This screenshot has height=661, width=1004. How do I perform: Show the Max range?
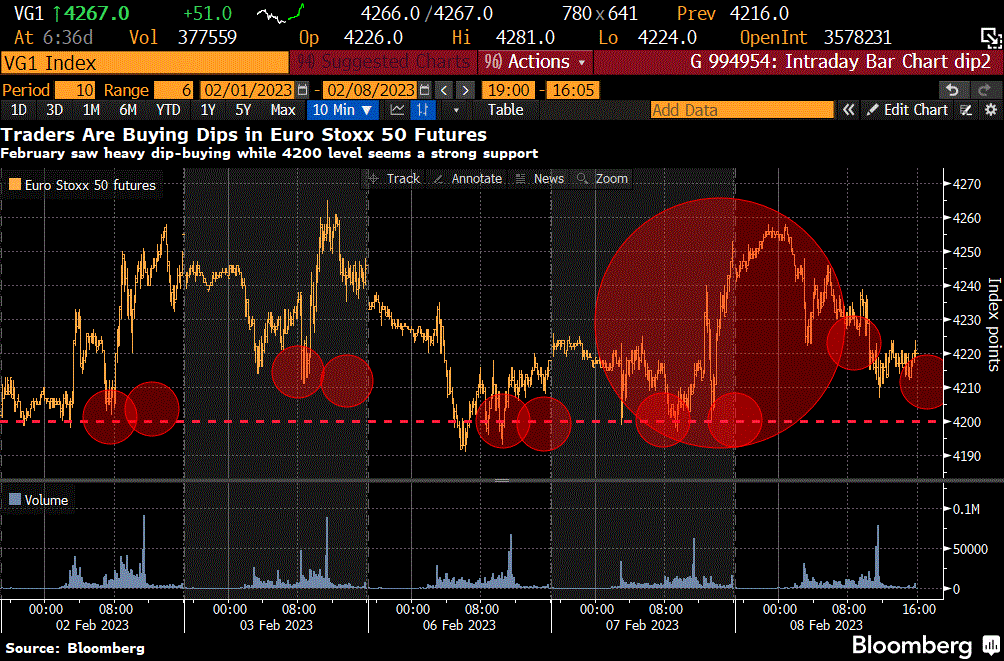click(282, 110)
